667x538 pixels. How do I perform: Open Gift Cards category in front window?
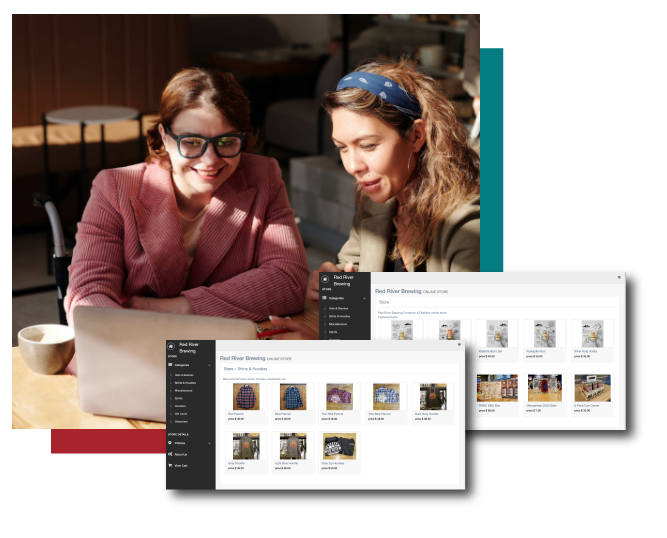(181, 414)
